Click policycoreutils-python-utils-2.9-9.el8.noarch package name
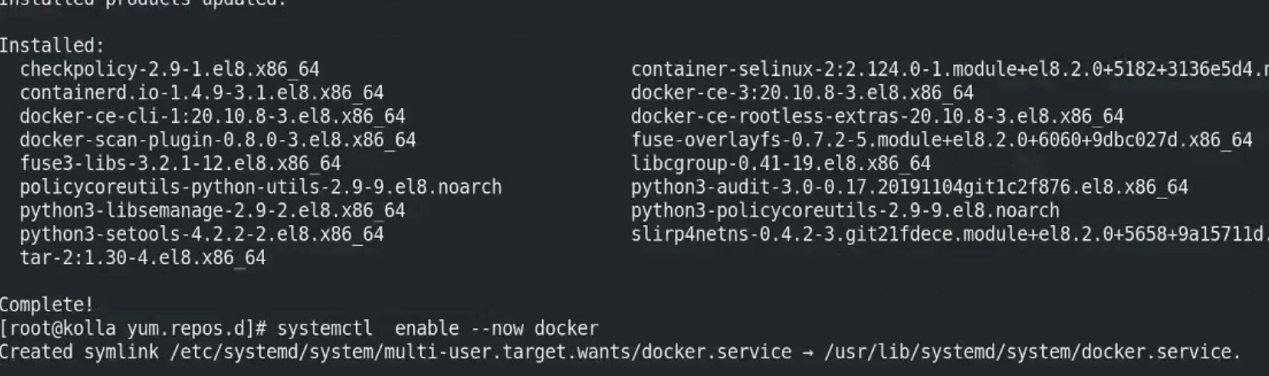The width and height of the screenshot is (1269, 376). coord(261,186)
